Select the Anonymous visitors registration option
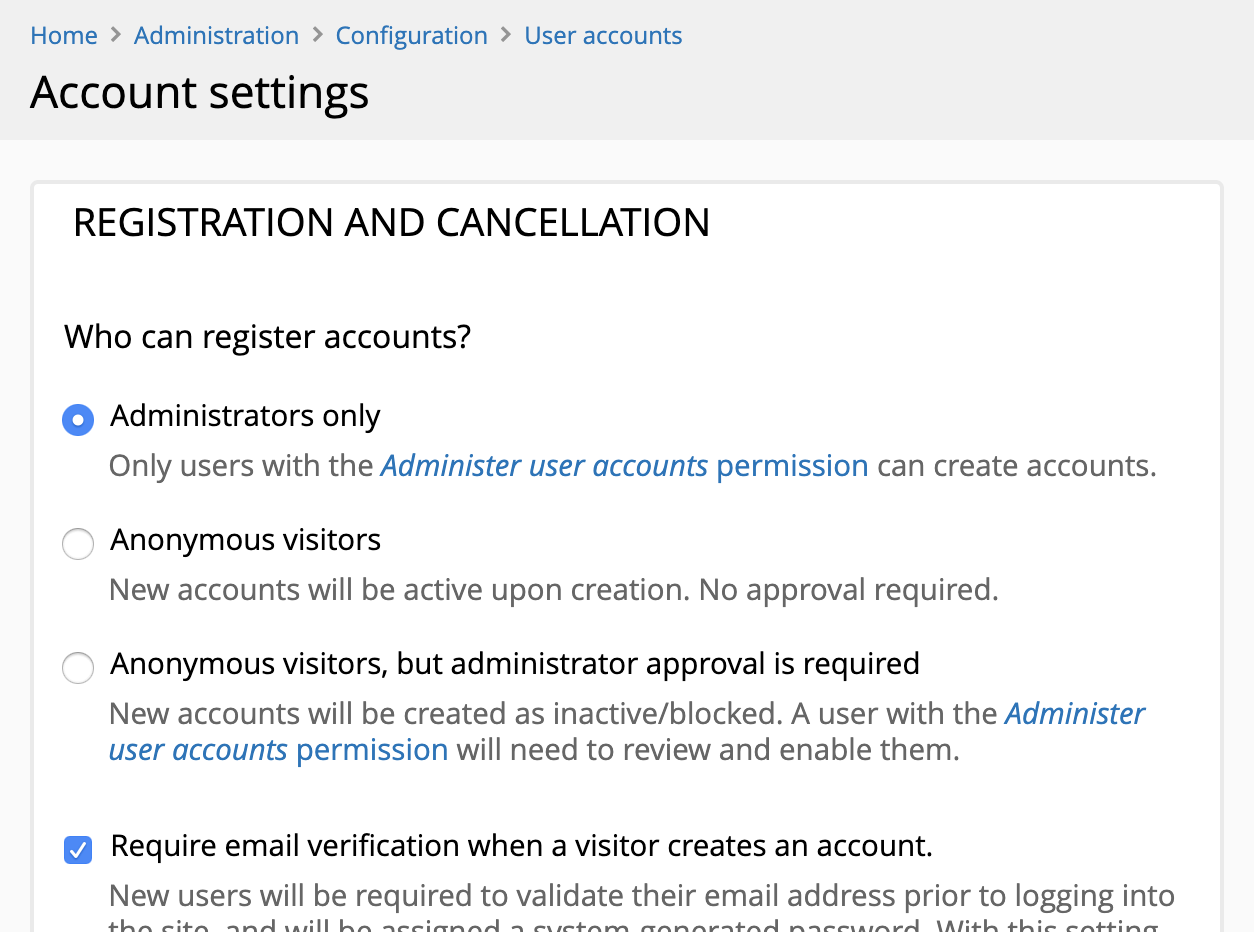Screen dimensions: 1254x932 tap(77, 544)
